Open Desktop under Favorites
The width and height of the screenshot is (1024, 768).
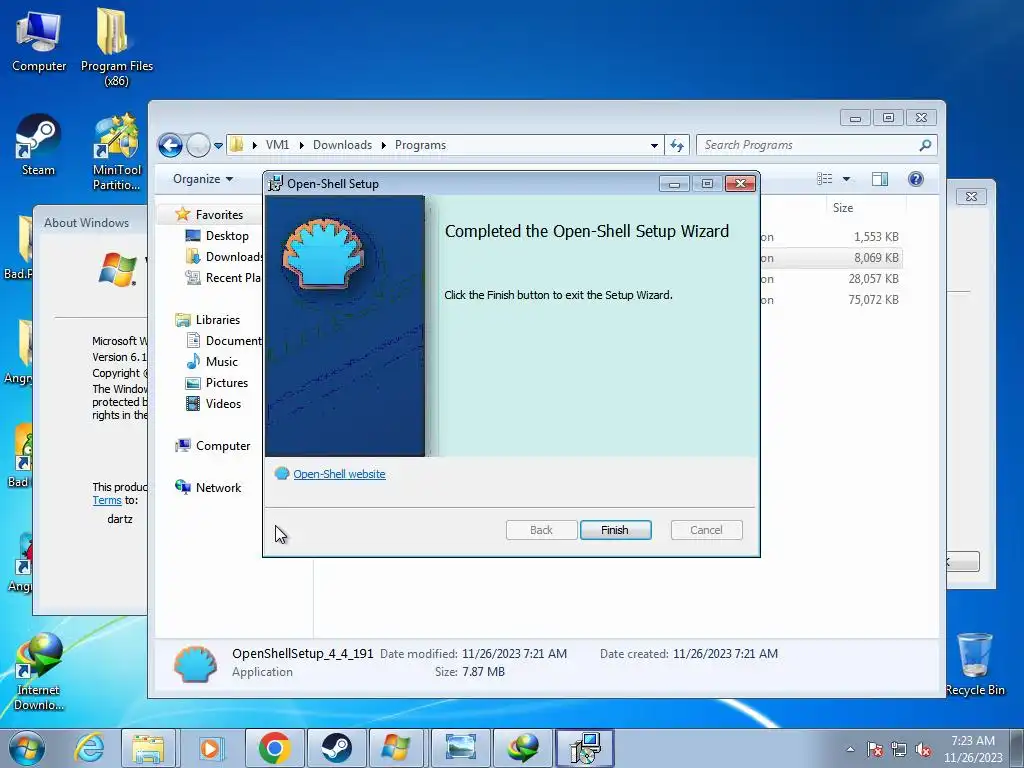coord(227,236)
